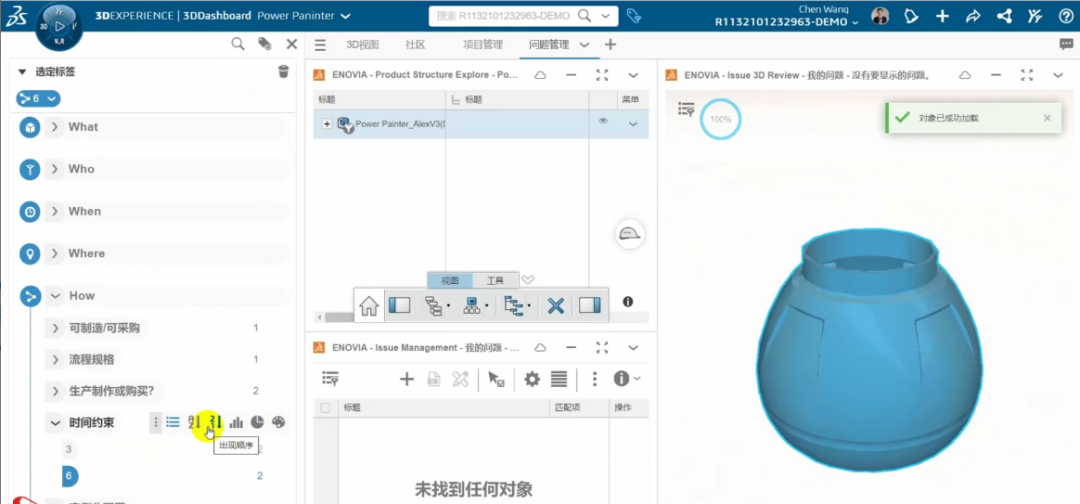
Task: Click the plus Add icon in the top bar
Action: click(942, 17)
